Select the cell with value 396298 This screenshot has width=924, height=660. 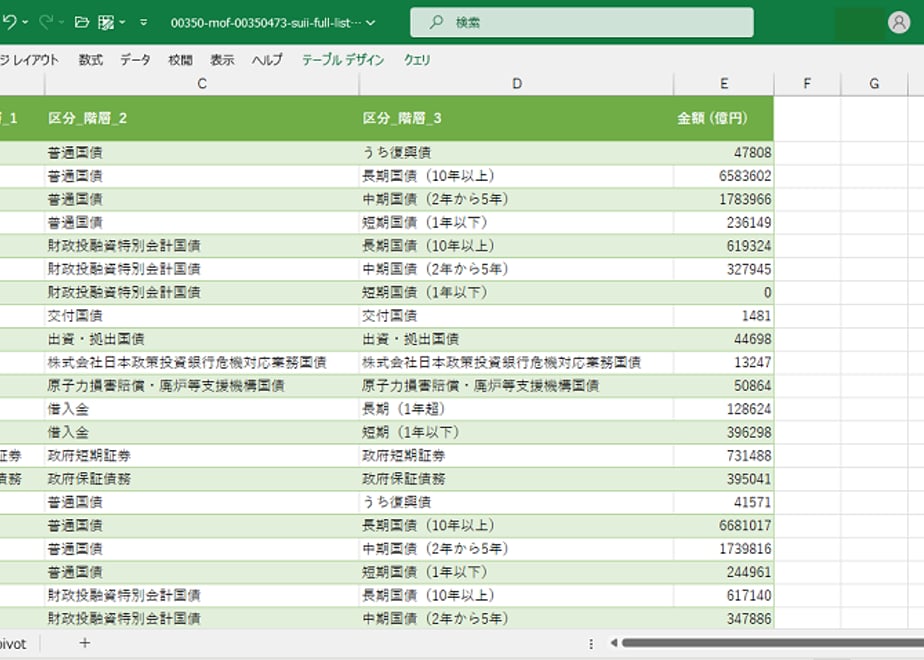[724, 433]
